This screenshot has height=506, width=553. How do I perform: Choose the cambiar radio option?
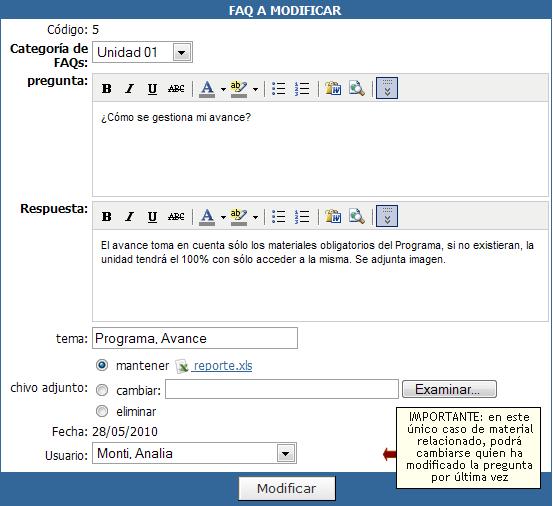[x=102, y=390]
